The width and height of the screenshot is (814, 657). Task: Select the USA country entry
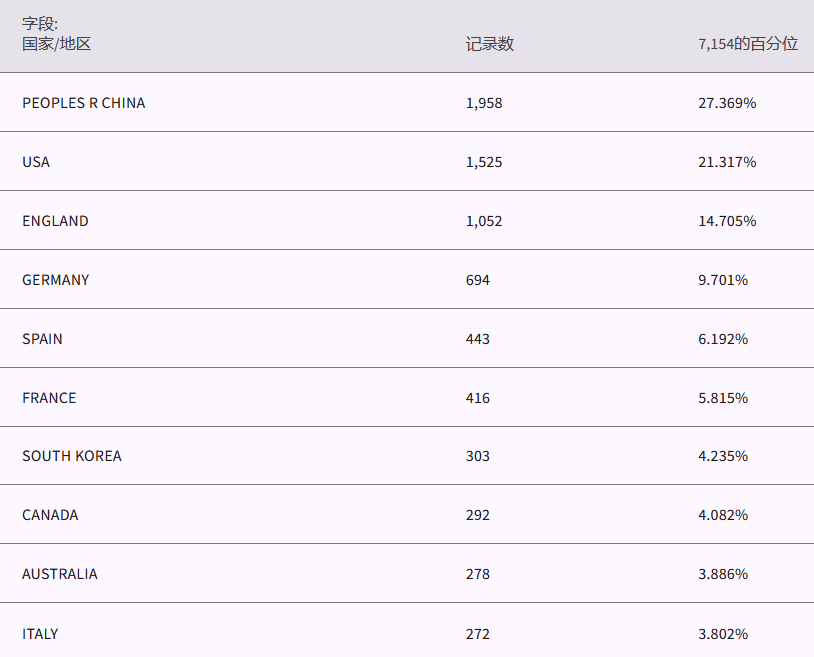click(36, 162)
